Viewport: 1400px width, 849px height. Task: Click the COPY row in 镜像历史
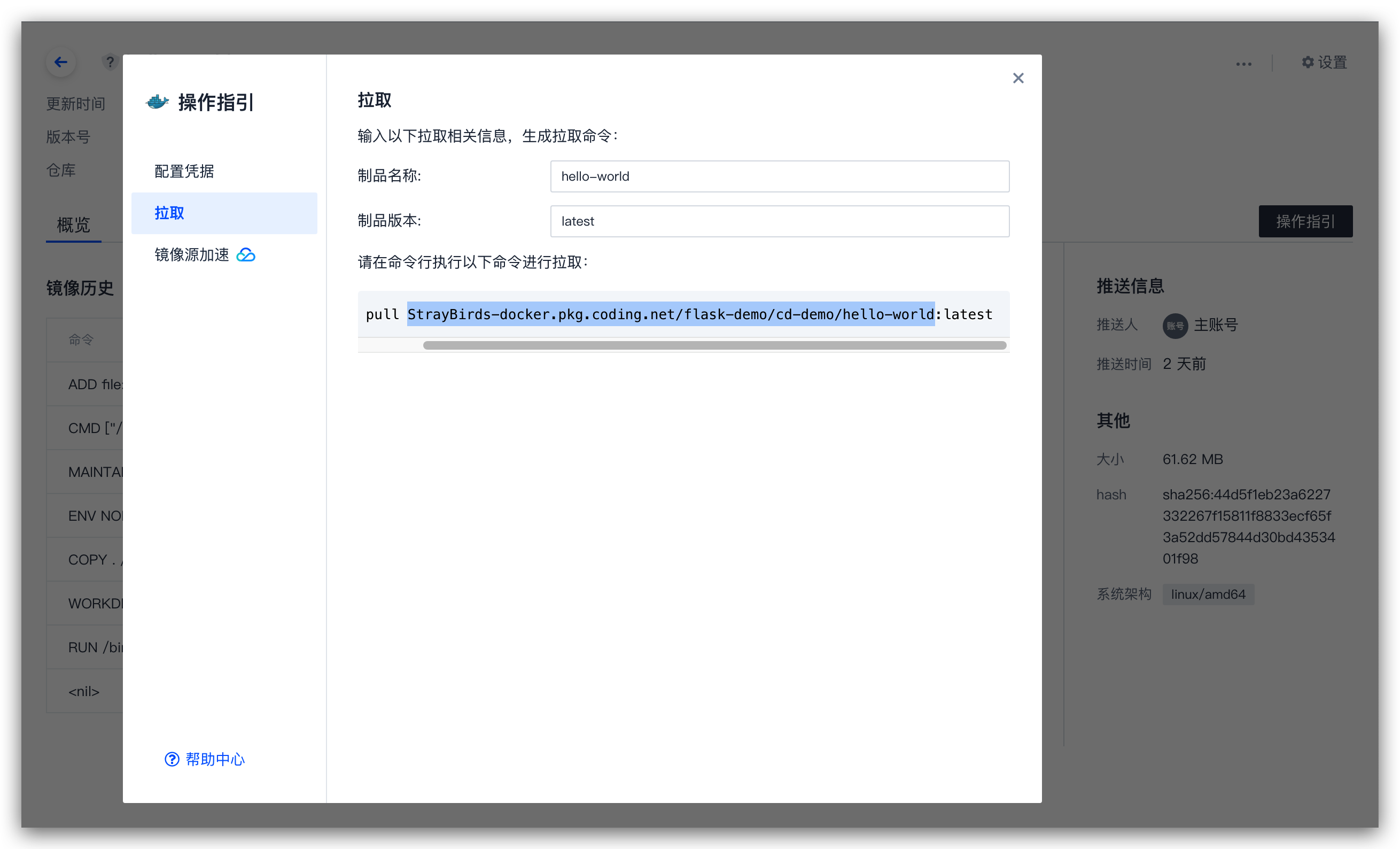pos(84,560)
